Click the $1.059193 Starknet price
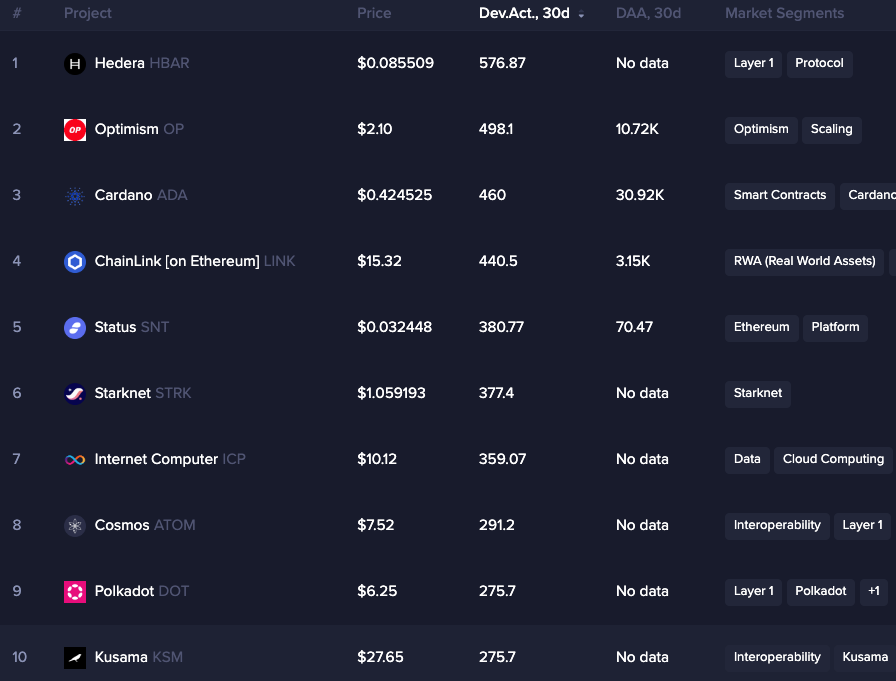This screenshot has width=896, height=681. pyautogui.click(x=391, y=393)
